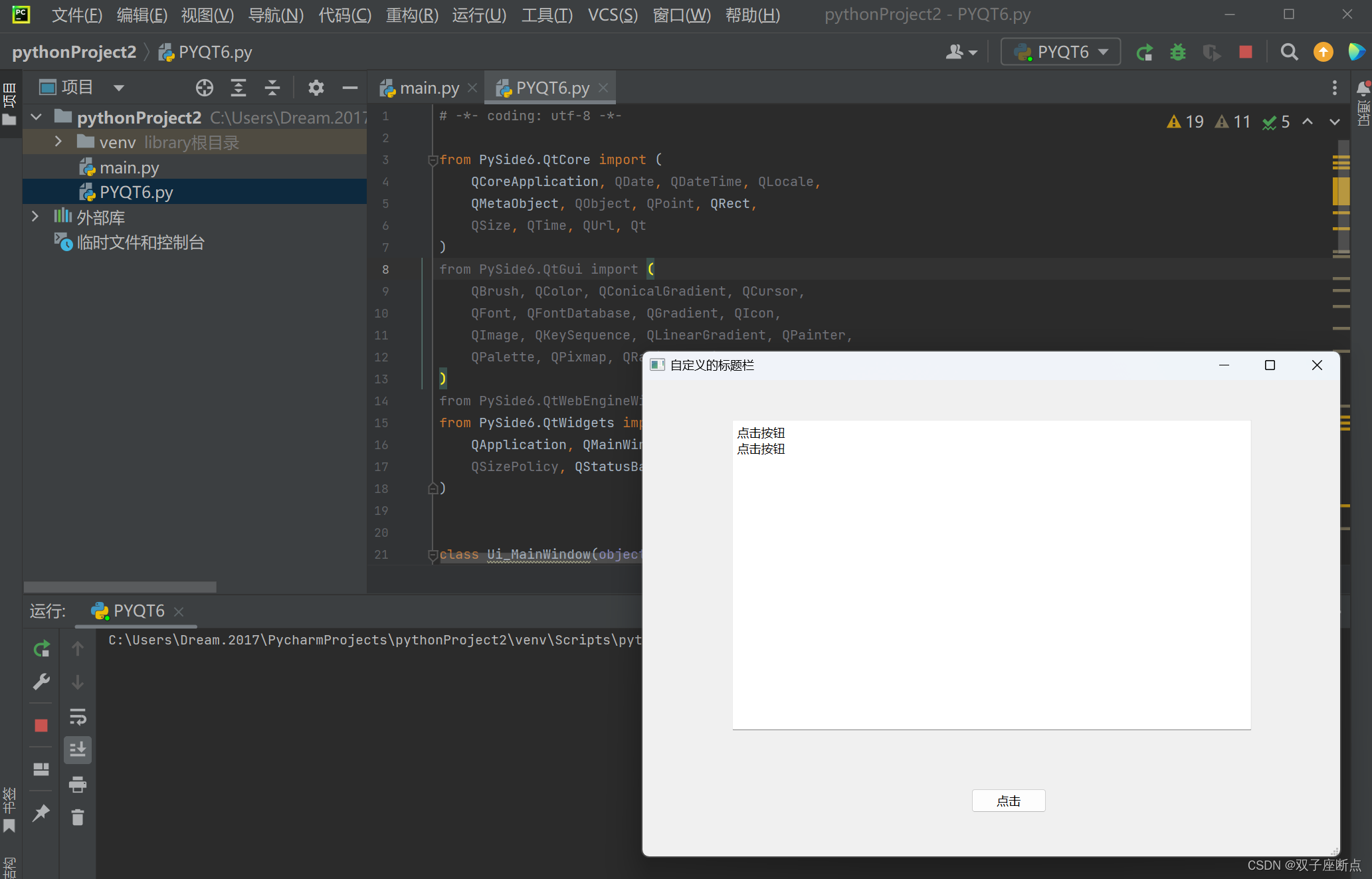Open the 重构(R) menu
The image size is (1372, 879).
point(412,15)
